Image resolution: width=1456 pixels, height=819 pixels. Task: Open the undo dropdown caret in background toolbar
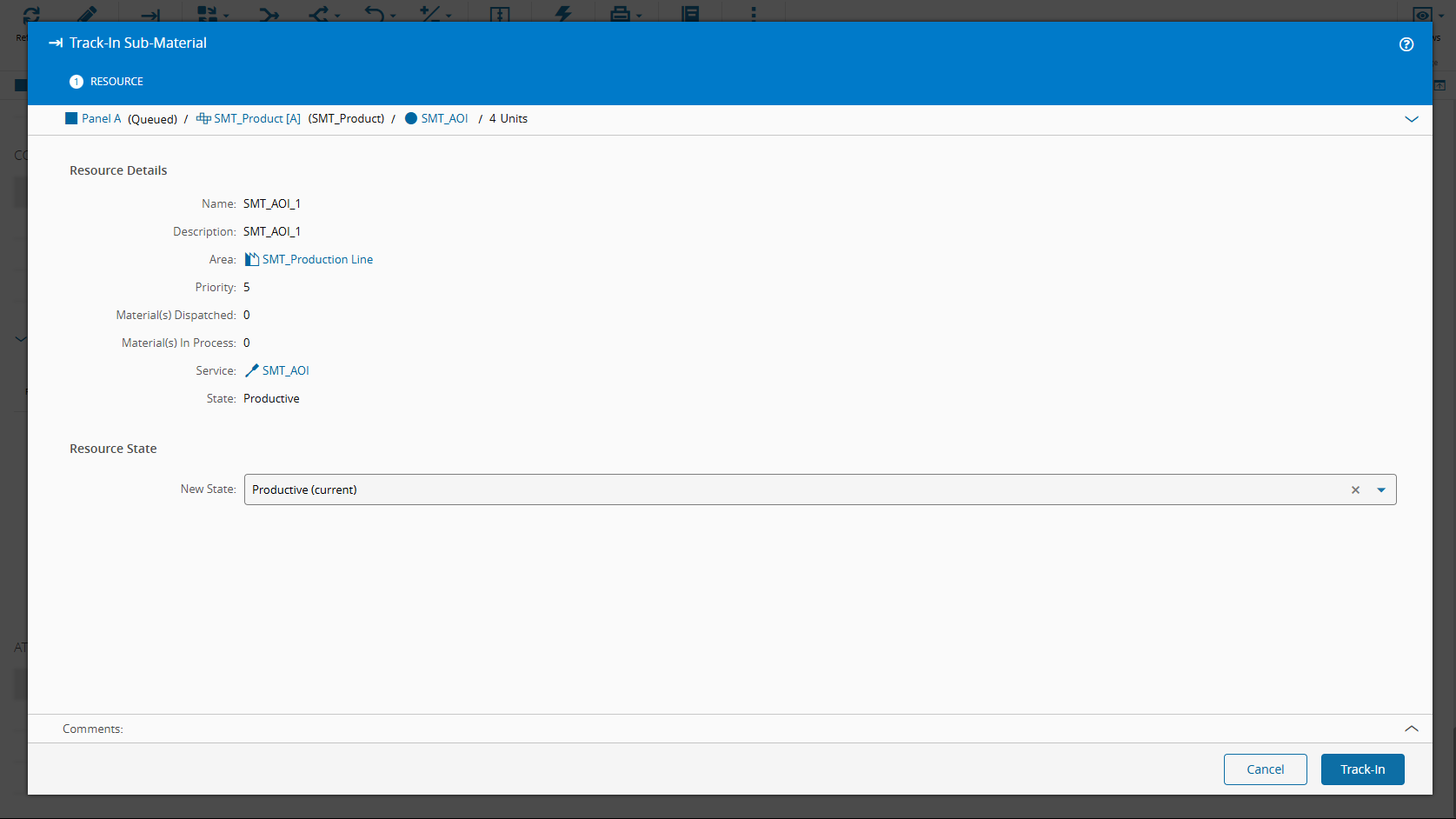(393, 16)
